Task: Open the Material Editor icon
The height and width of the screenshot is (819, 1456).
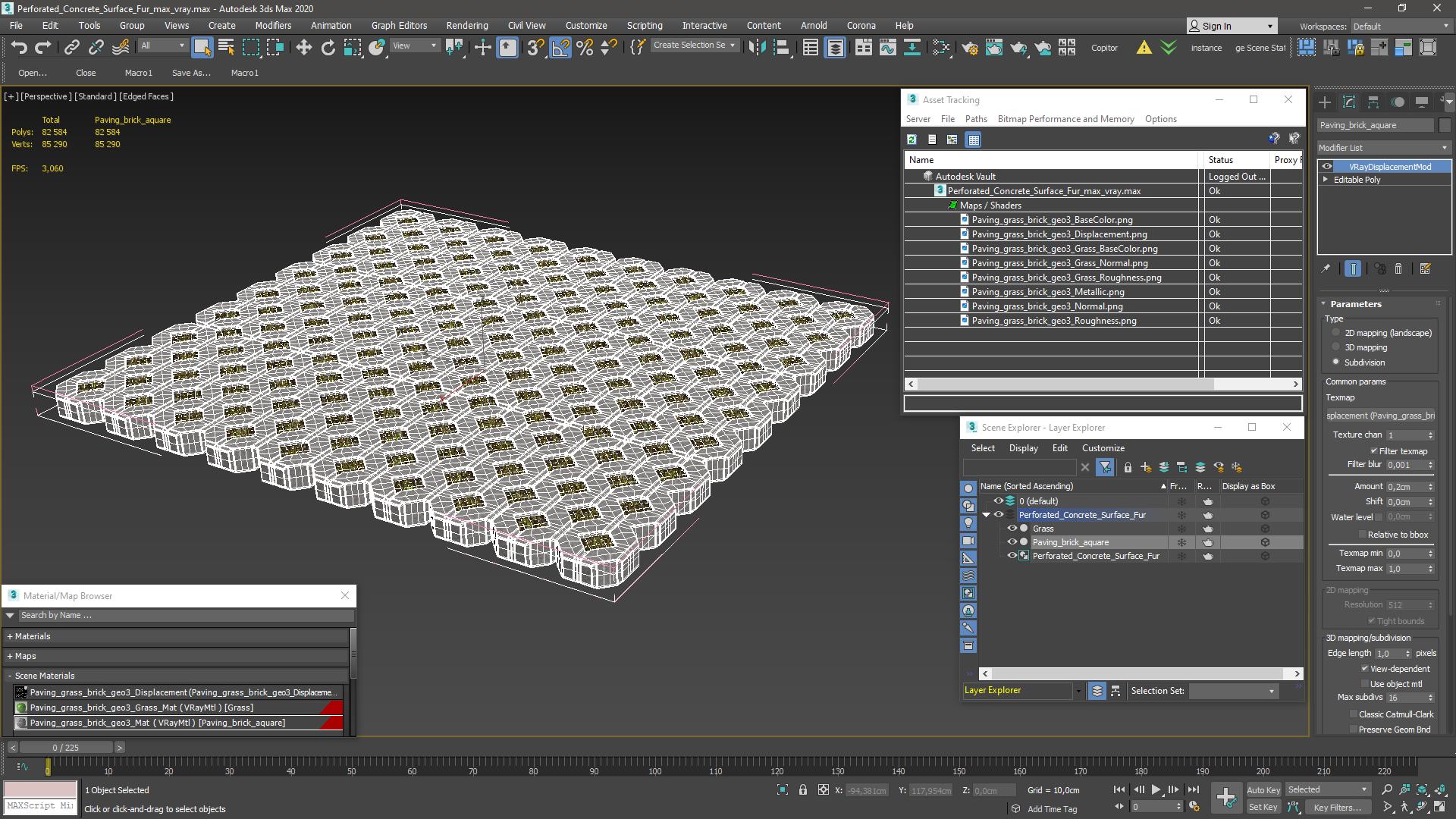Action: (x=941, y=47)
